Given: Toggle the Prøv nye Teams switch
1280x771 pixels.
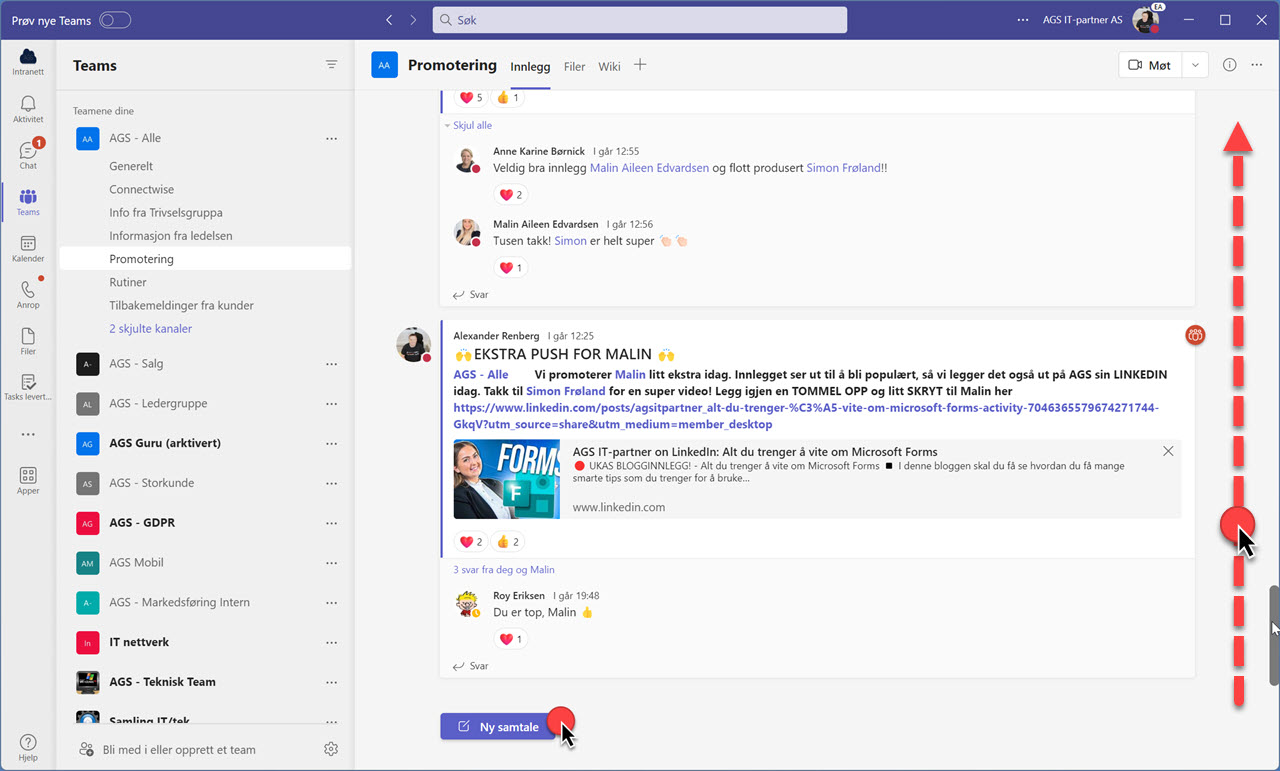Looking at the screenshot, I should [113, 19].
